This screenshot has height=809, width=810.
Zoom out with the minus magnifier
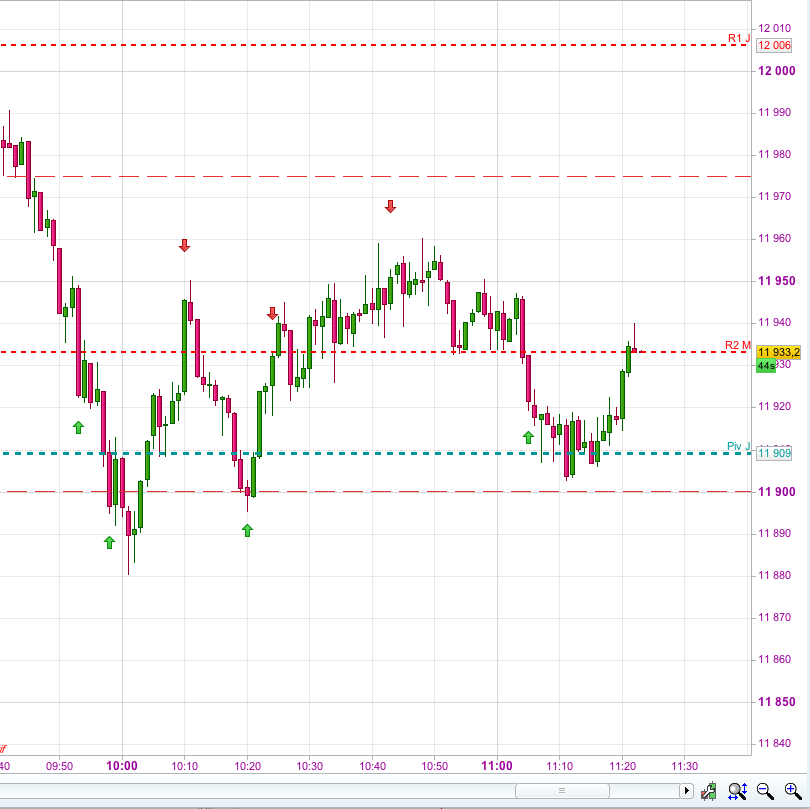tap(765, 791)
